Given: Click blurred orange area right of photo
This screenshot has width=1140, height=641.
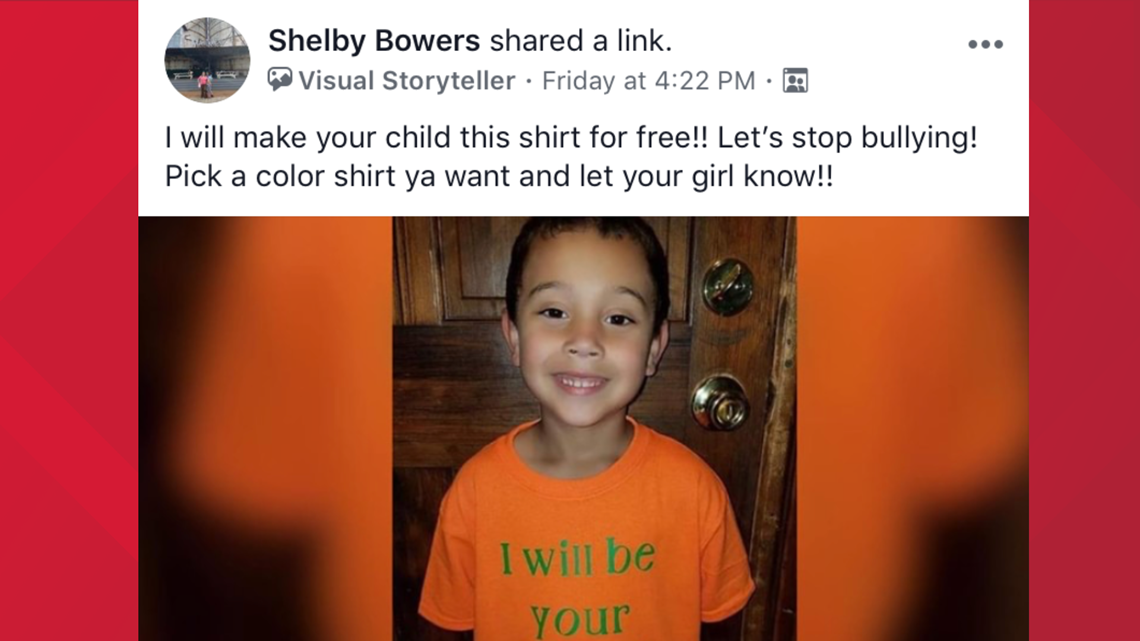Looking at the screenshot, I should 912,429.
